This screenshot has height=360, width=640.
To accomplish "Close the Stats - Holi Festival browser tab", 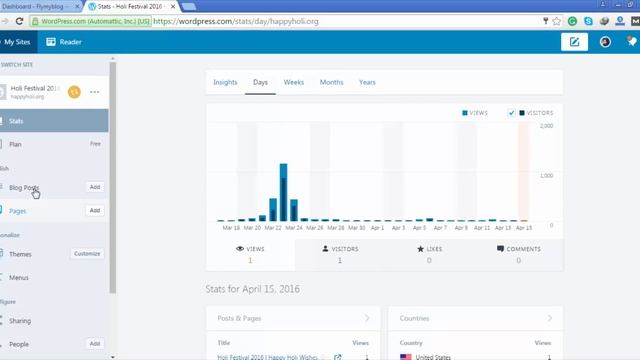I will pos(173,7).
